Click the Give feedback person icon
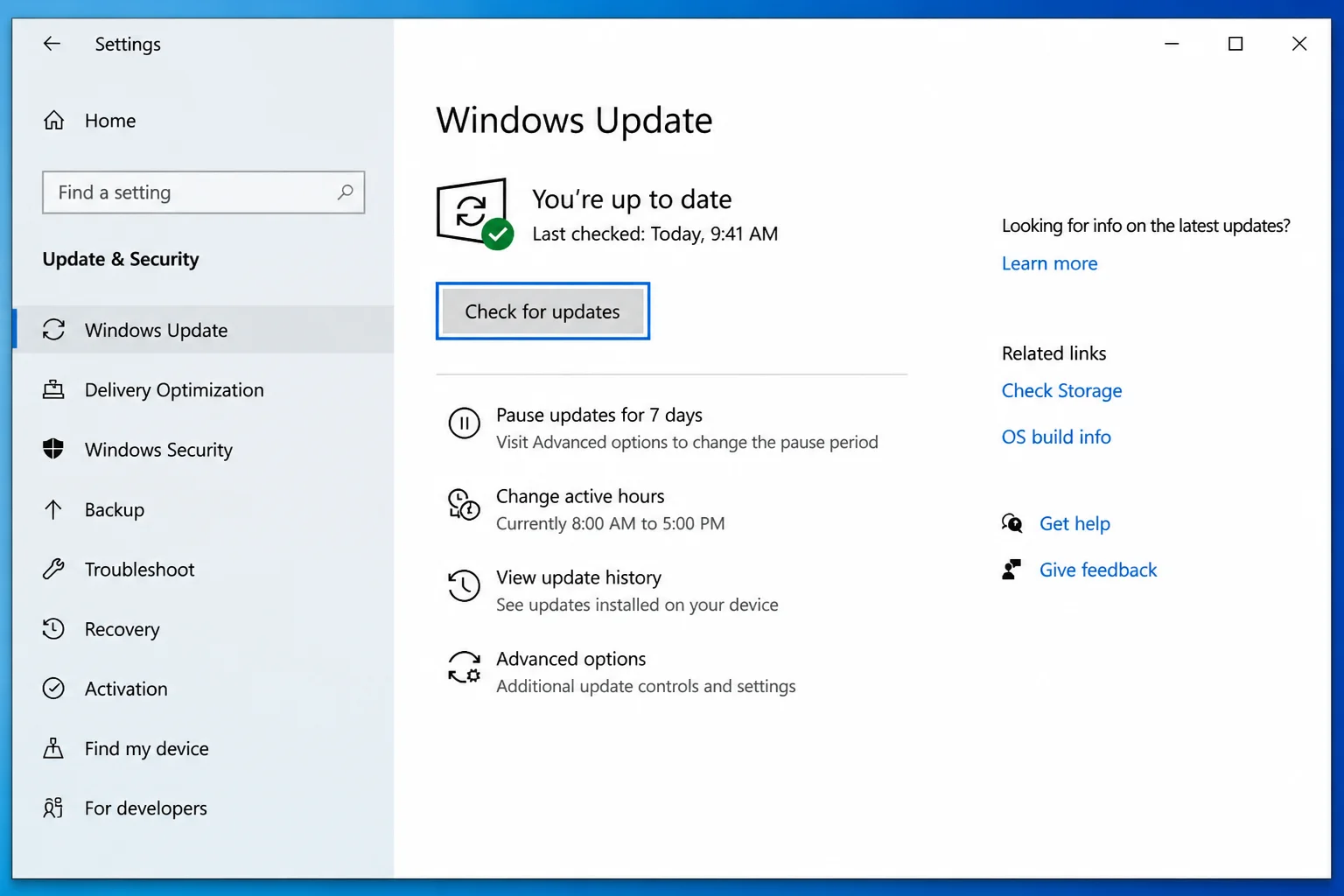The image size is (1344, 896). tap(1011, 570)
